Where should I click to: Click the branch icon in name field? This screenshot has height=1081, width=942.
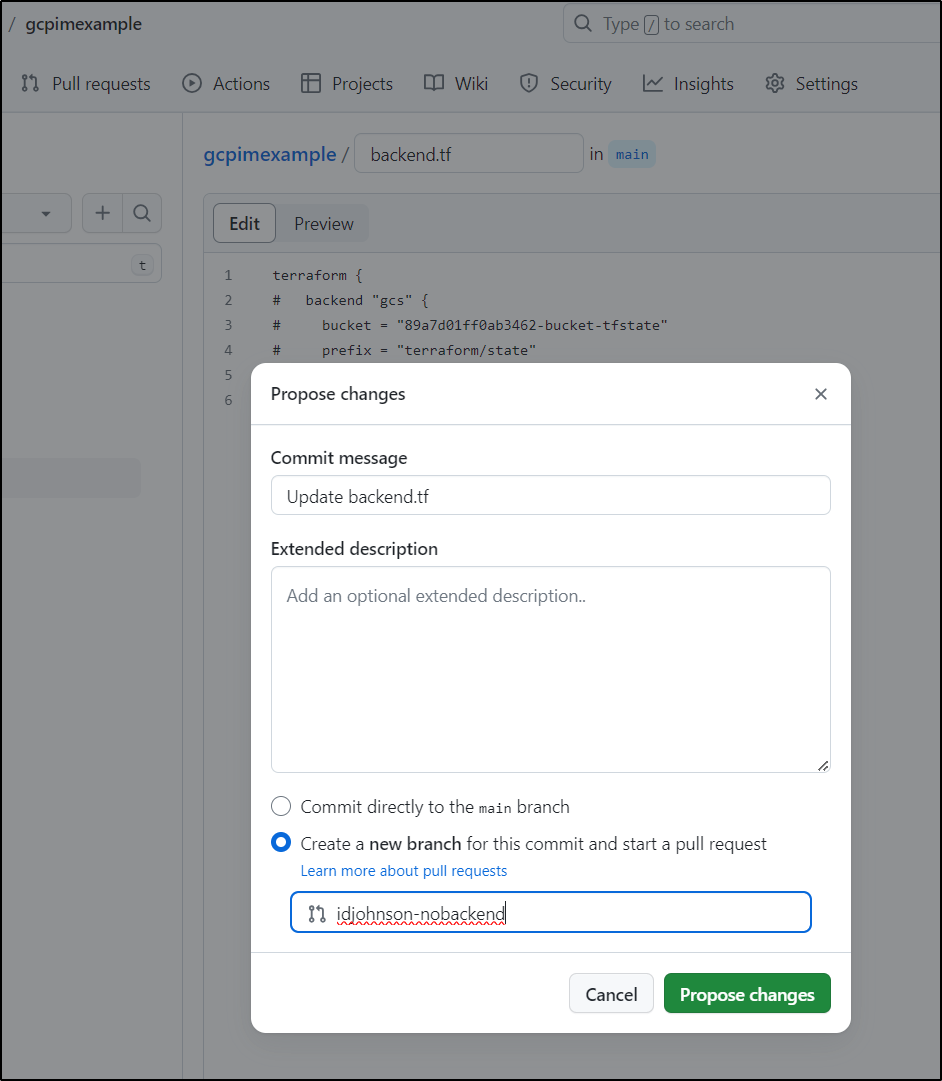317,913
